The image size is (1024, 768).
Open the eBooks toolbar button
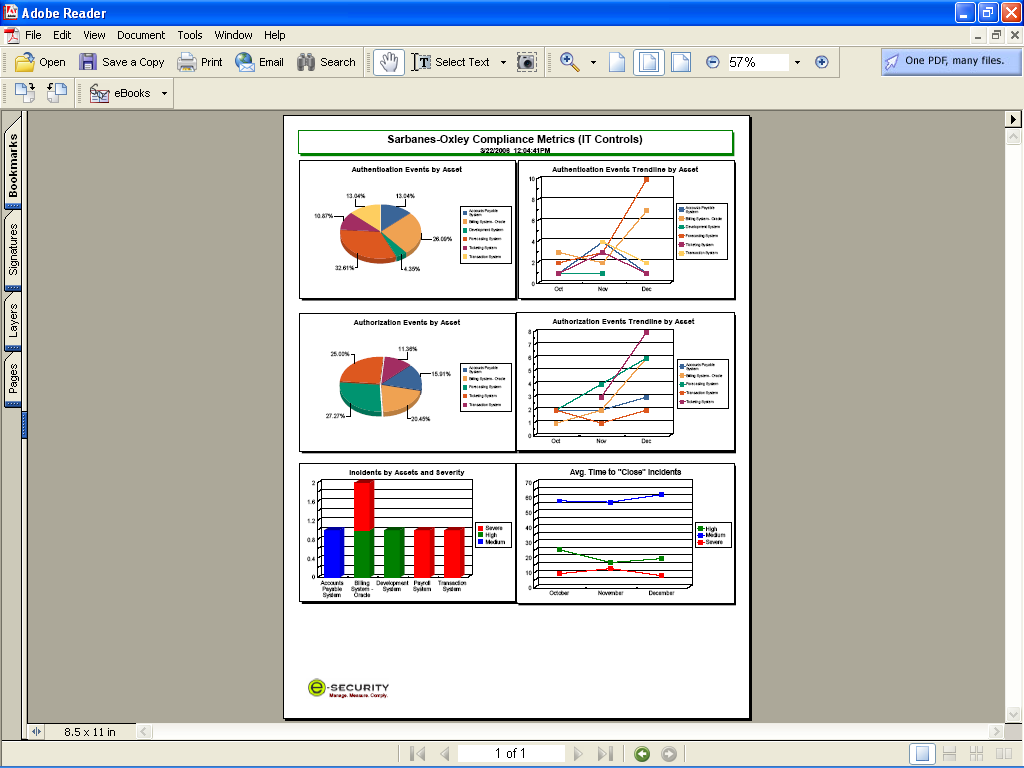120,93
